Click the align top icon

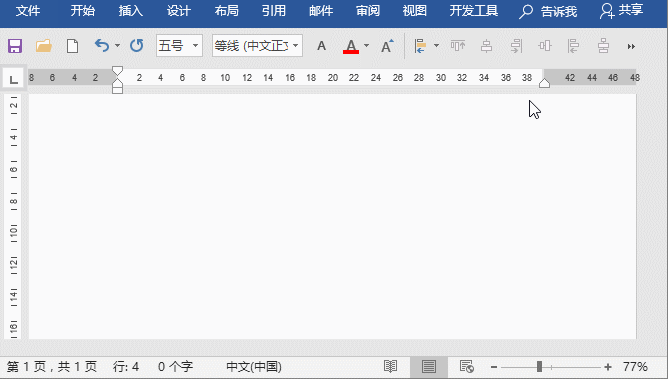(x=458, y=46)
